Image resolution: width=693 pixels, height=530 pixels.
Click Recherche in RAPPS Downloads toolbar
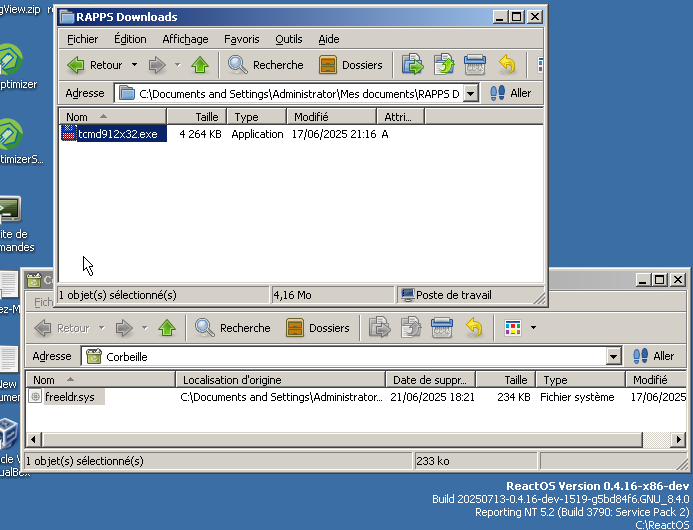(x=266, y=65)
